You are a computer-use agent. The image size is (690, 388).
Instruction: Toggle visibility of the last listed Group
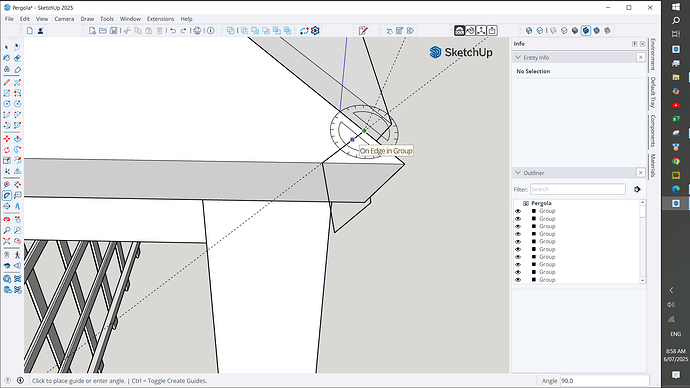(x=518, y=280)
